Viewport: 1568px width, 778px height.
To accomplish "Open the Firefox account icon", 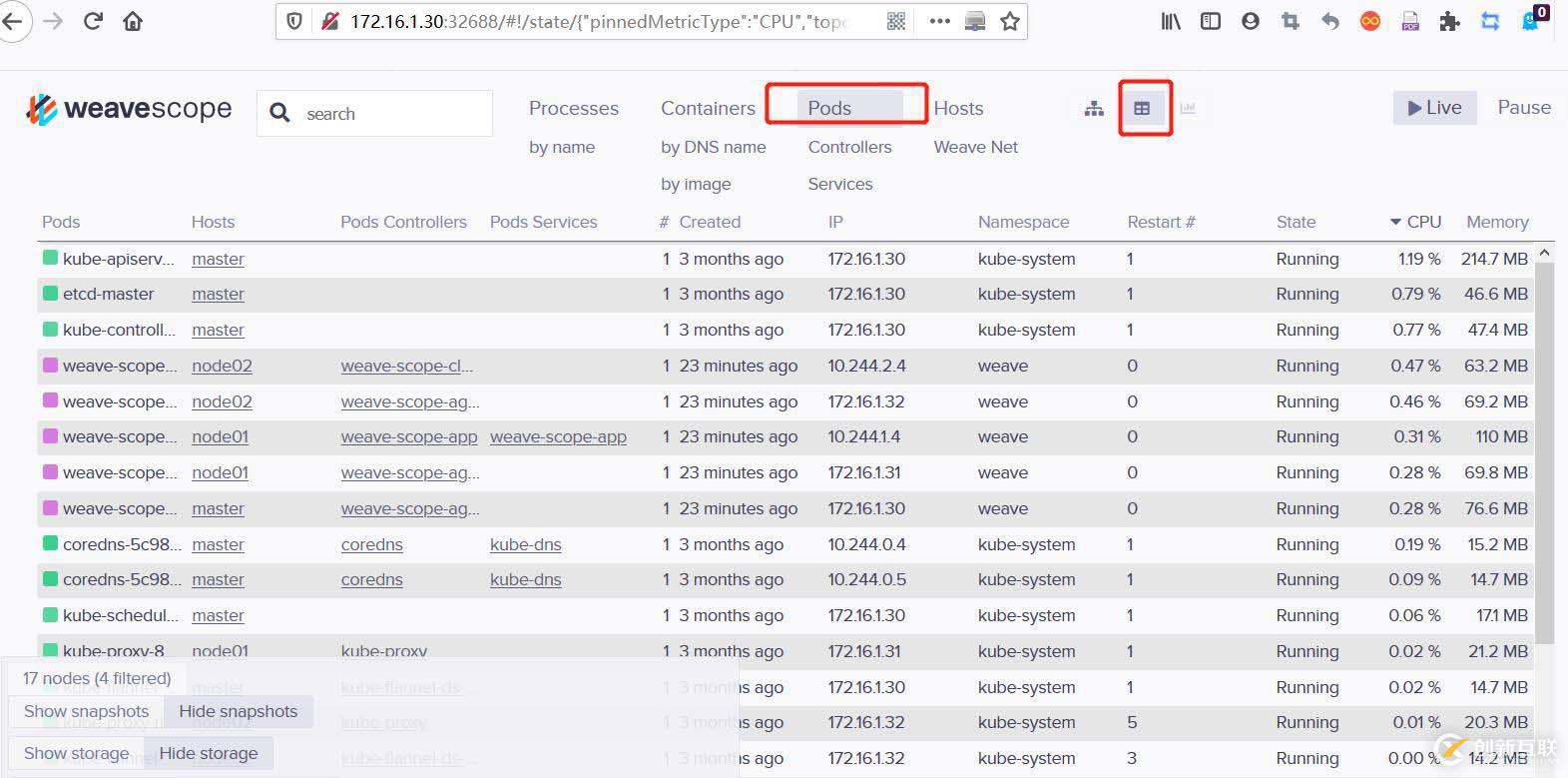I will pyautogui.click(x=1251, y=21).
